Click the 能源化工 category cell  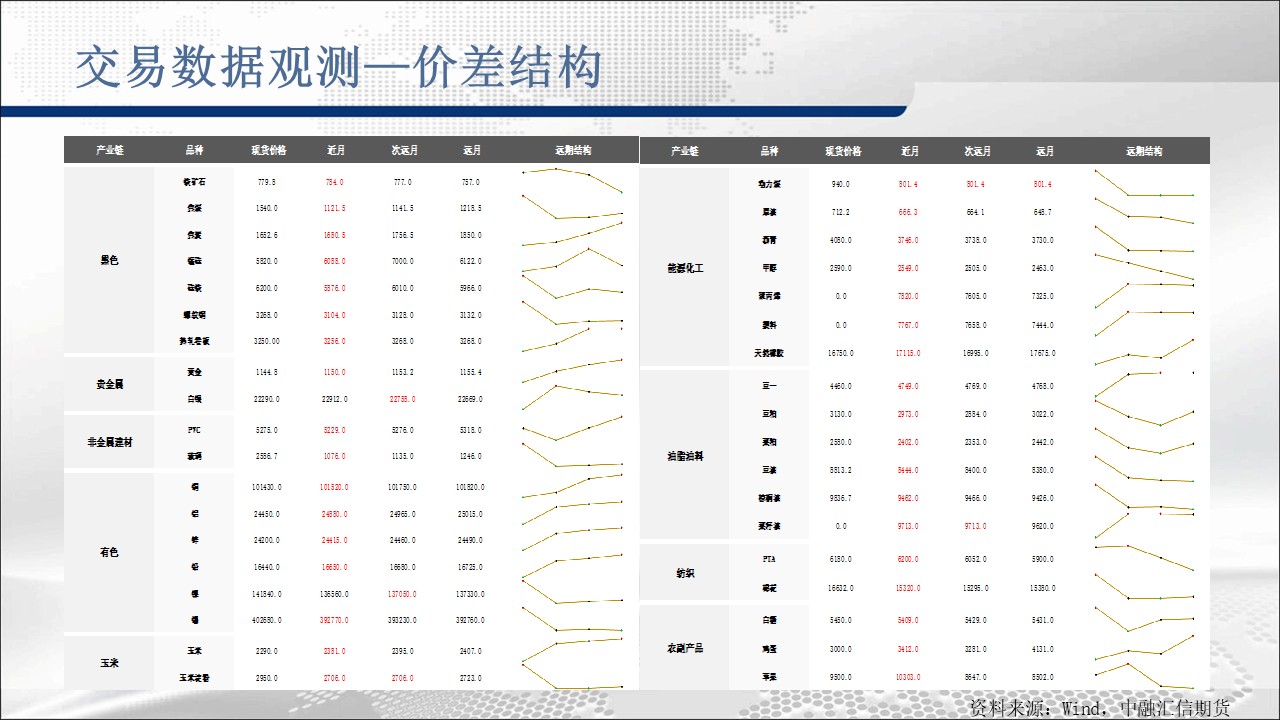pos(684,268)
